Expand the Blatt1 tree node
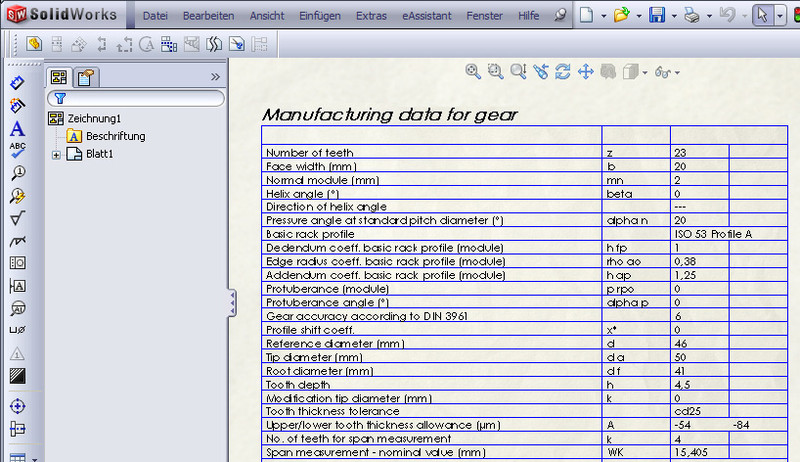The width and height of the screenshot is (800, 462). [x=57, y=154]
